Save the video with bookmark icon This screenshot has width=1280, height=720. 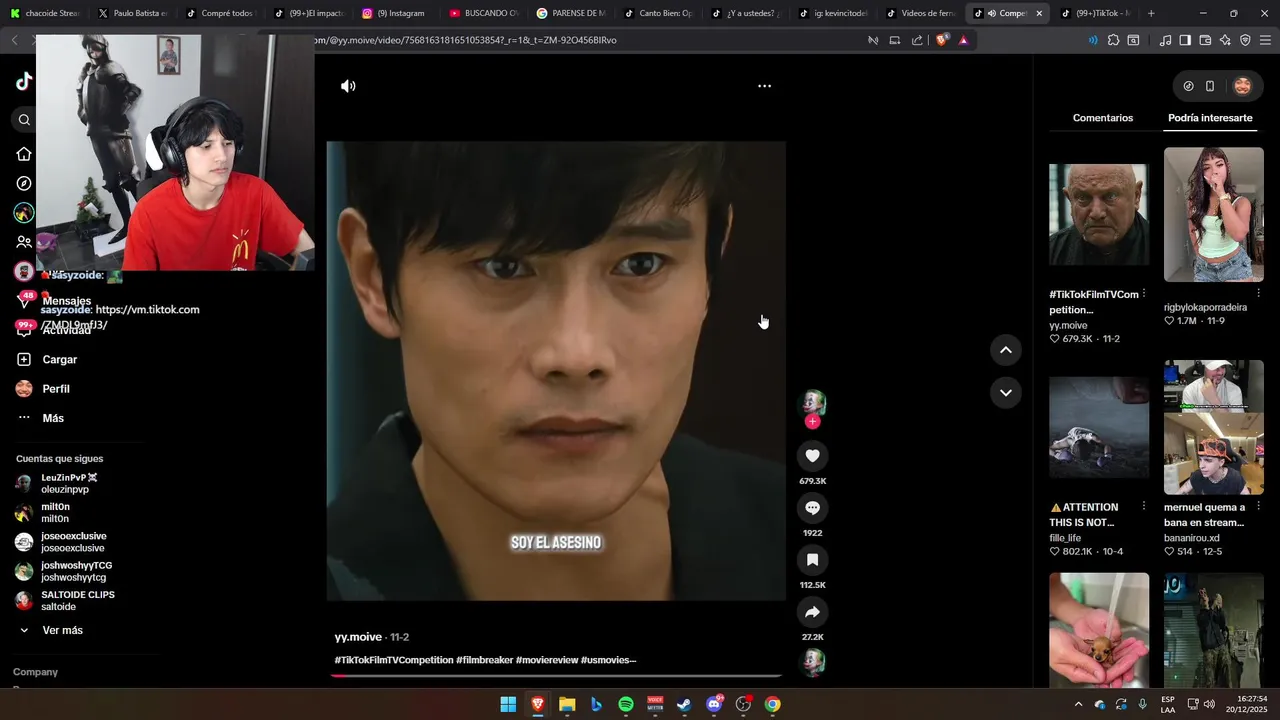(812, 560)
